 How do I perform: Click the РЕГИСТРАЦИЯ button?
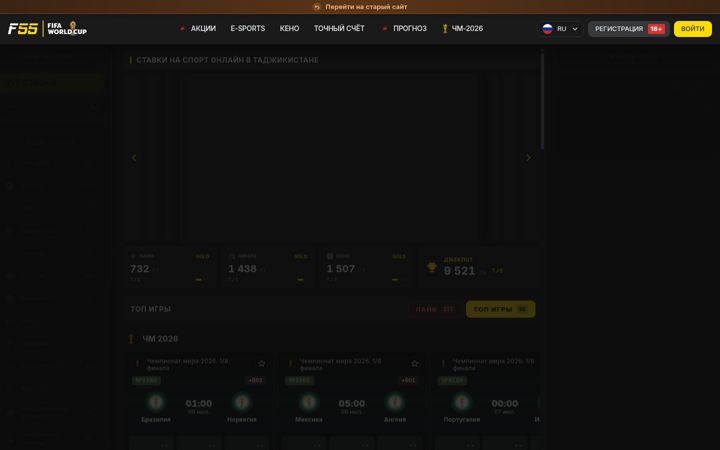coord(628,29)
